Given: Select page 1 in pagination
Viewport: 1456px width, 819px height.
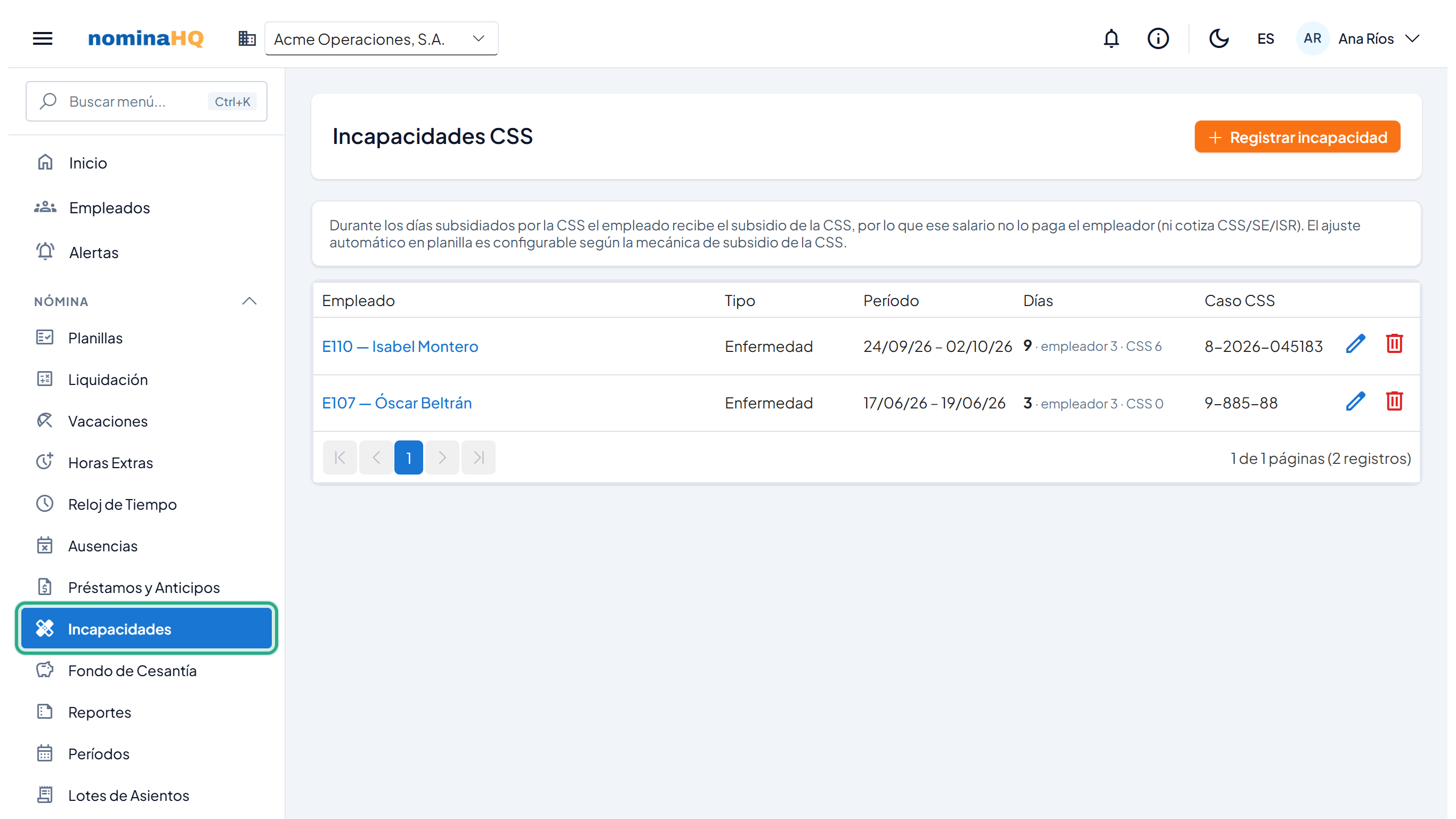Looking at the screenshot, I should tap(409, 457).
